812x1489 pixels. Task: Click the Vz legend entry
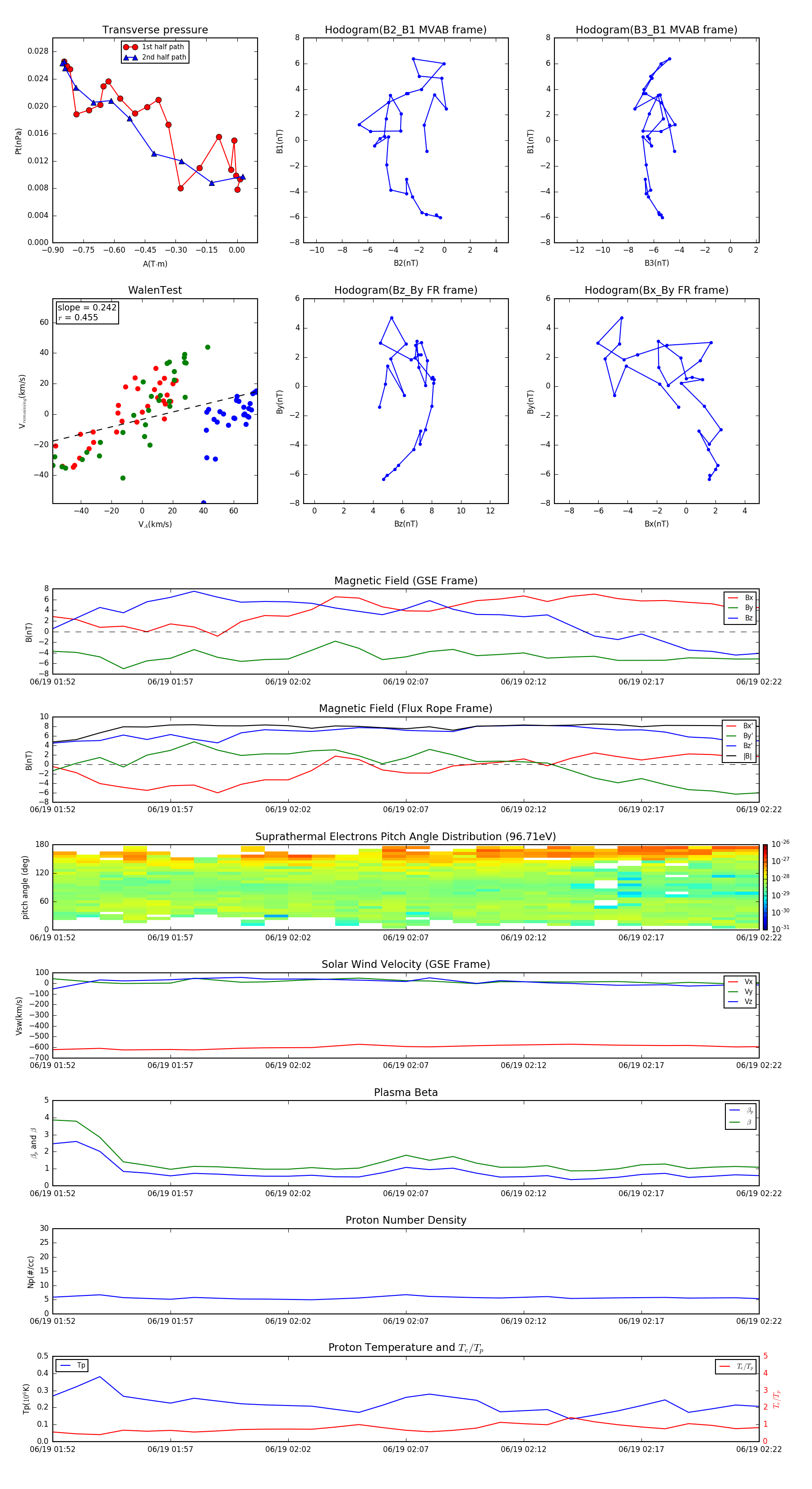point(740,1002)
